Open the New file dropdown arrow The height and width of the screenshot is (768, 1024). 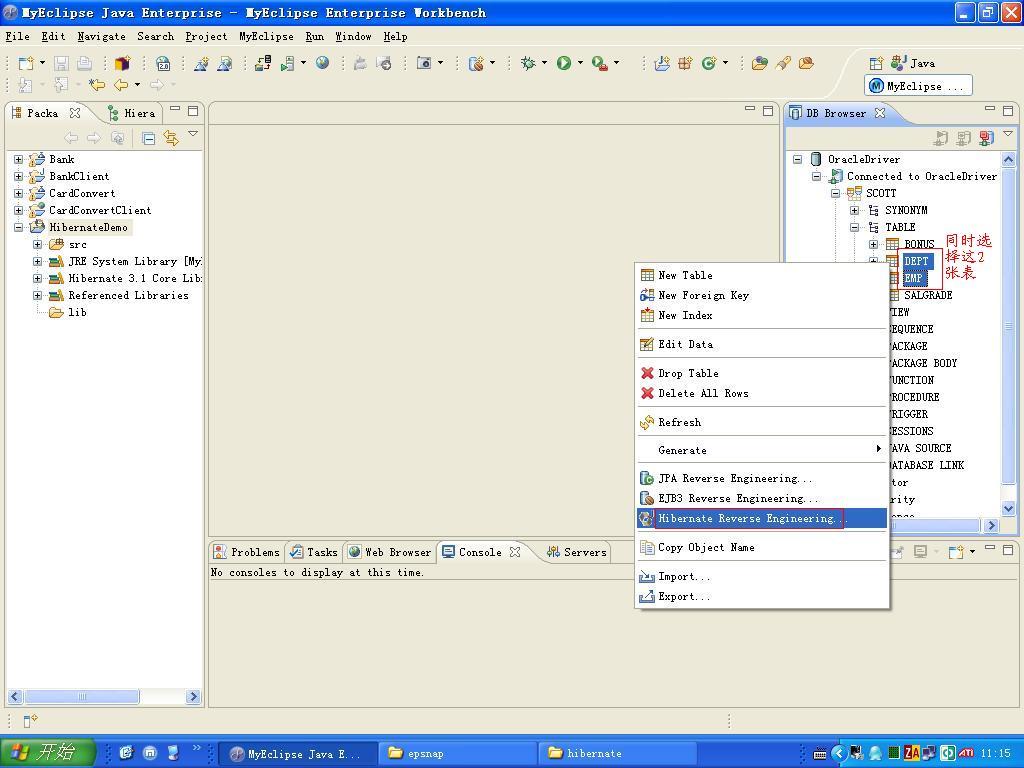(42, 63)
